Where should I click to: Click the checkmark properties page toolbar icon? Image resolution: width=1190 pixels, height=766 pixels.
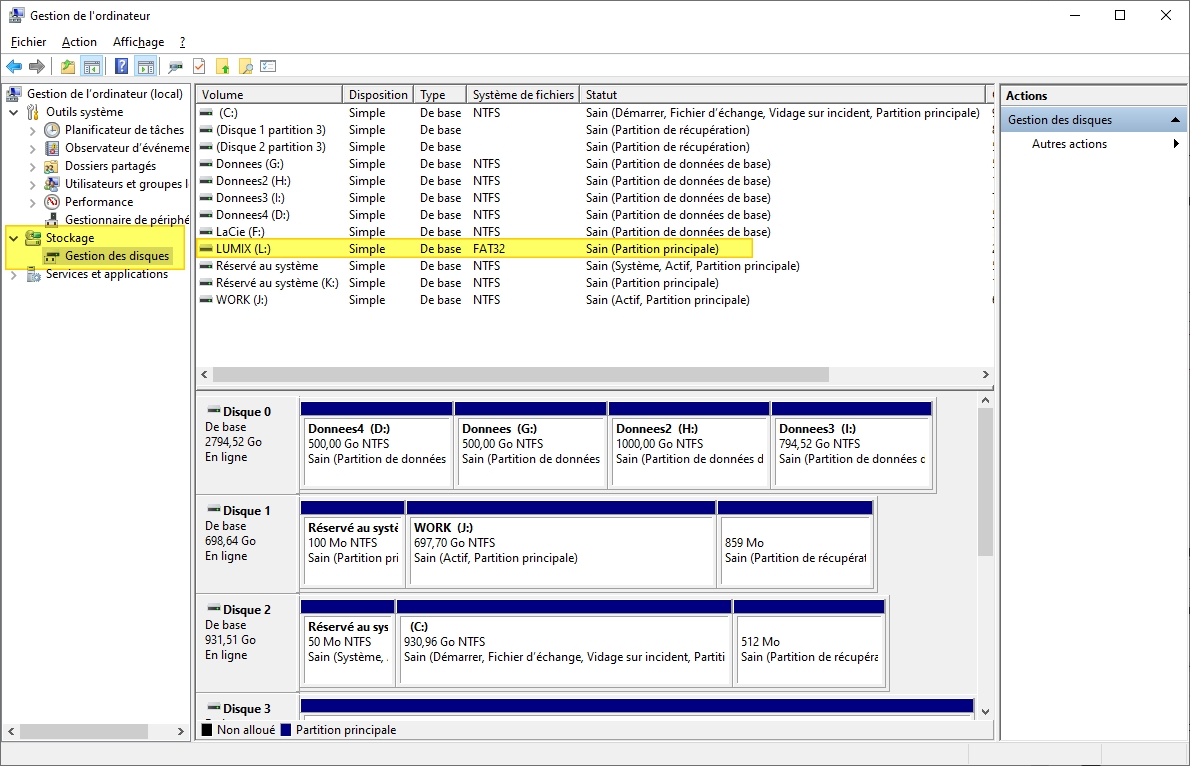click(x=199, y=67)
